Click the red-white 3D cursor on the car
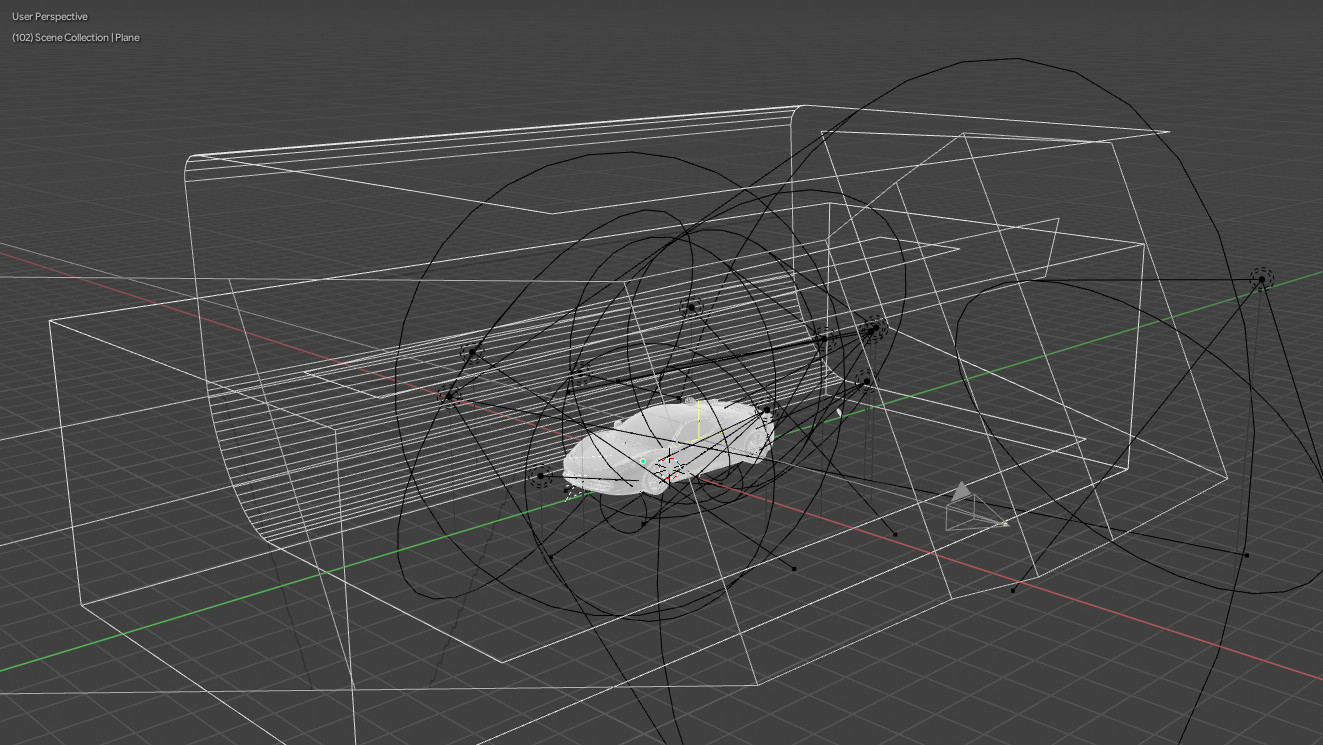This screenshot has width=1323, height=745. 671,467
